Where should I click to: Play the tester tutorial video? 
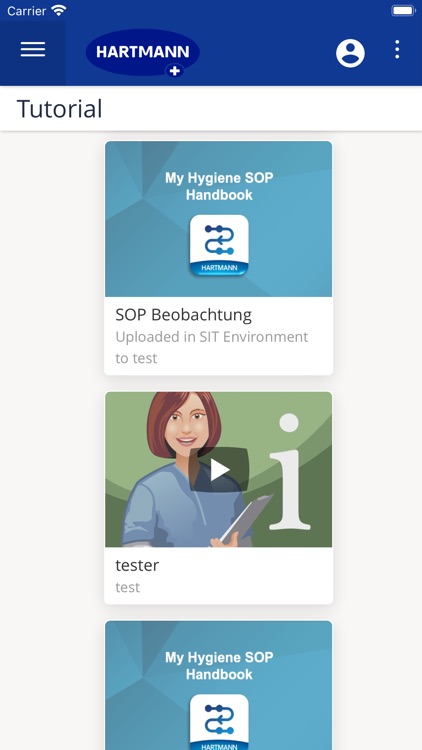[219, 470]
